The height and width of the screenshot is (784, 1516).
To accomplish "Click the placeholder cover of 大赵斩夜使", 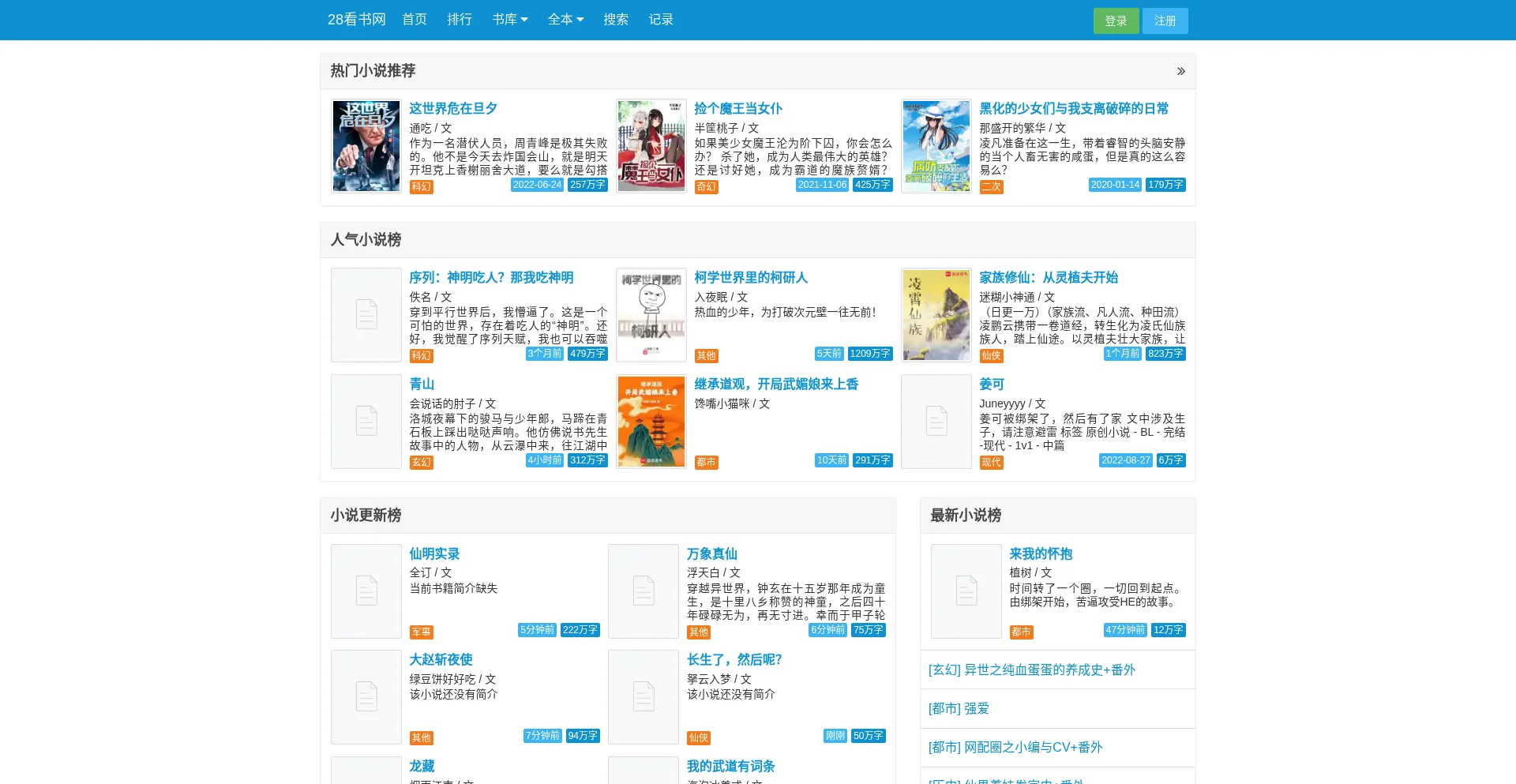I will click(366, 697).
